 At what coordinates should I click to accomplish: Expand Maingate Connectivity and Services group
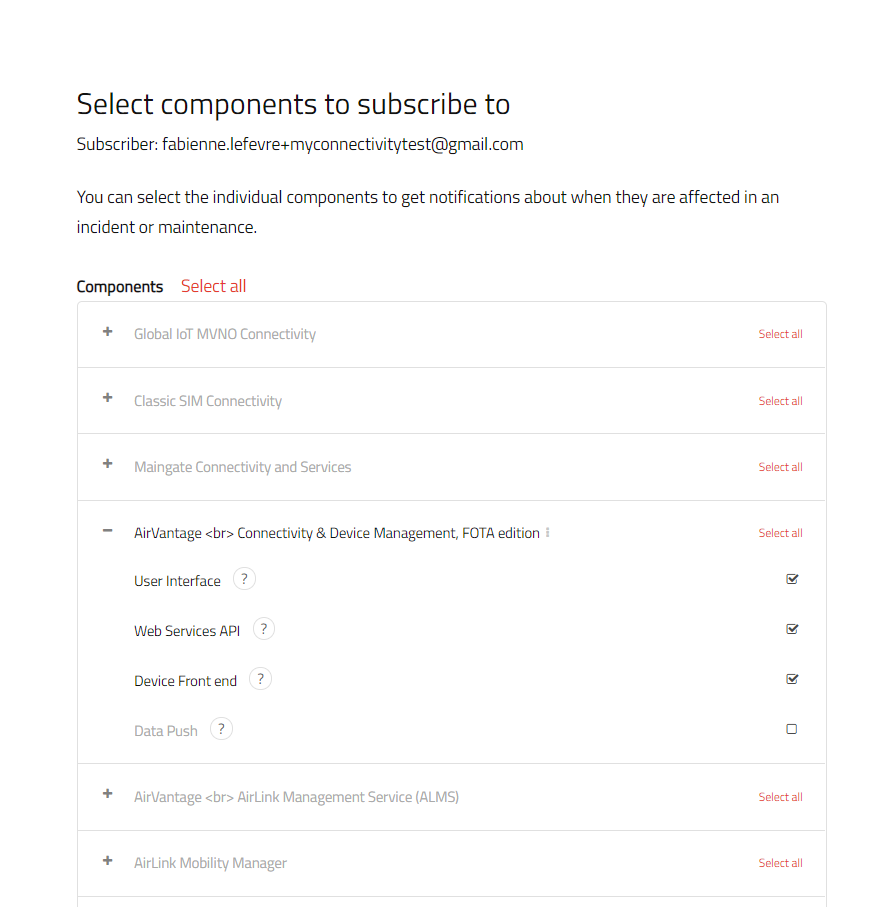click(108, 464)
